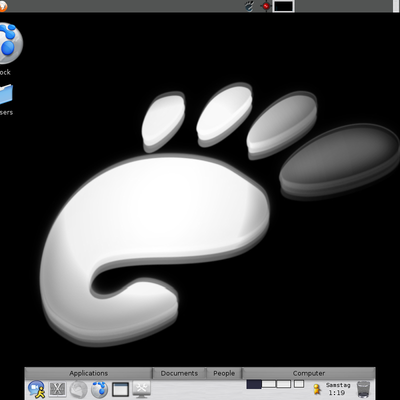Click the red dot crosshair icon in top panel
Screen dimensions: 400x400
(x=266, y=6)
